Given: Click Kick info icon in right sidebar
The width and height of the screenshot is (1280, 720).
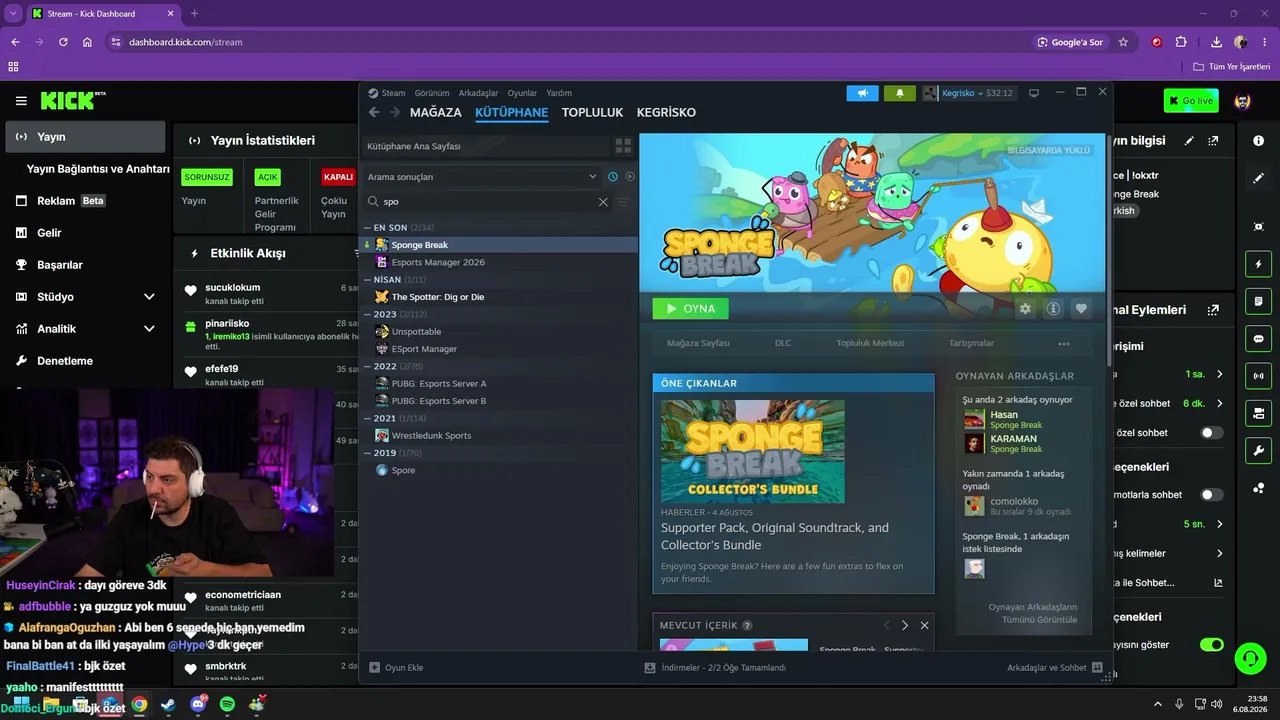Looking at the screenshot, I should 1258,141.
